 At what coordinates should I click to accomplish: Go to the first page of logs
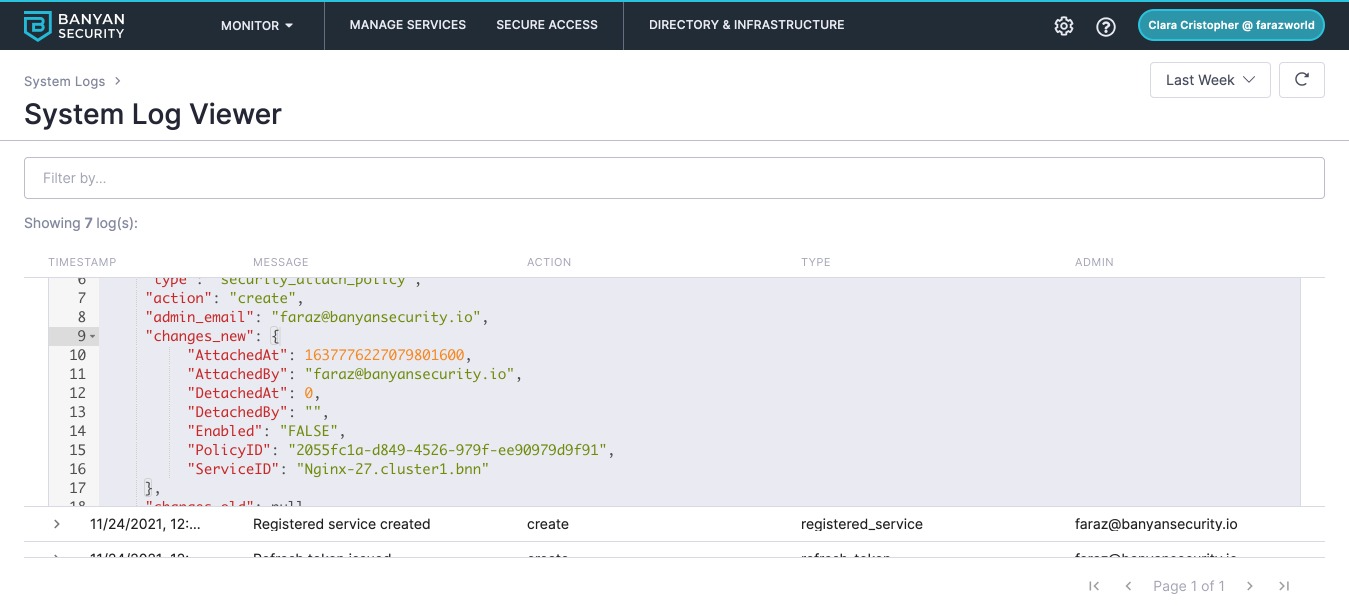pyautogui.click(x=1094, y=586)
